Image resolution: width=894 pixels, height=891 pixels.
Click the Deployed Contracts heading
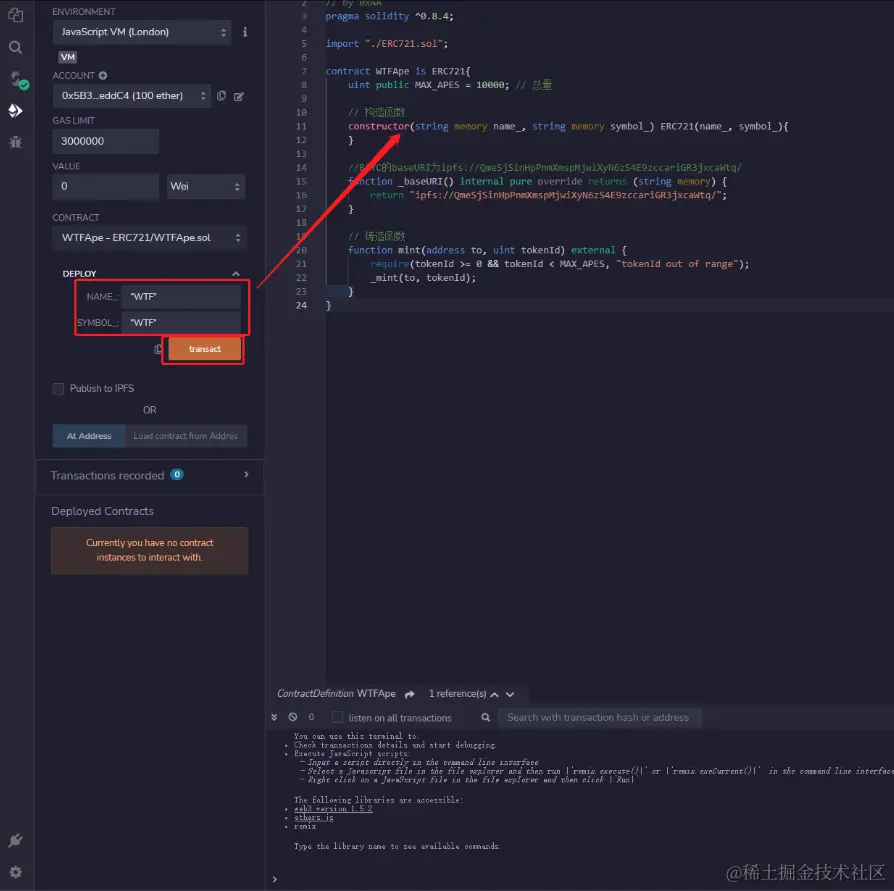pyautogui.click(x=103, y=511)
